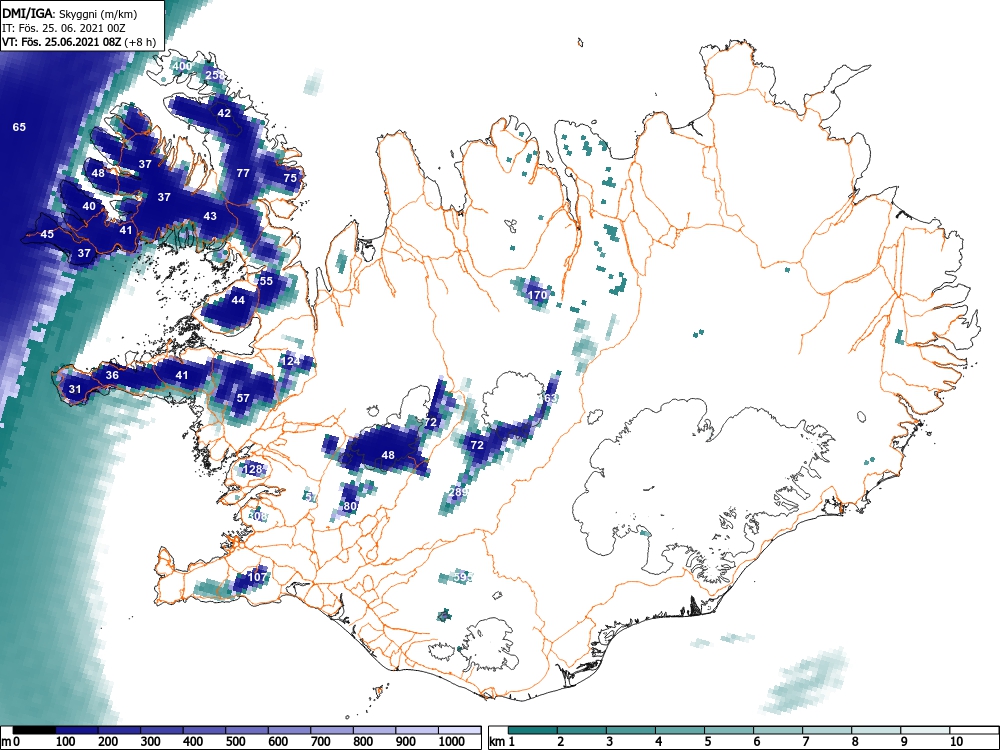The width and height of the screenshot is (1000, 750).
Task: Click the visibility value 170 on the map
Action: click(x=538, y=295)
